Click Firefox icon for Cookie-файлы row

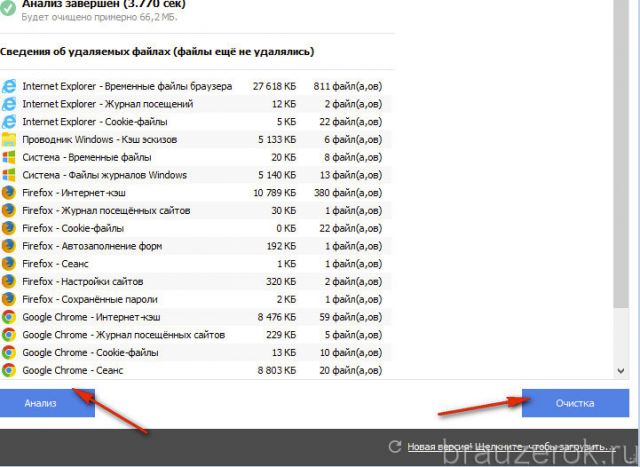(x=9, y=228)
